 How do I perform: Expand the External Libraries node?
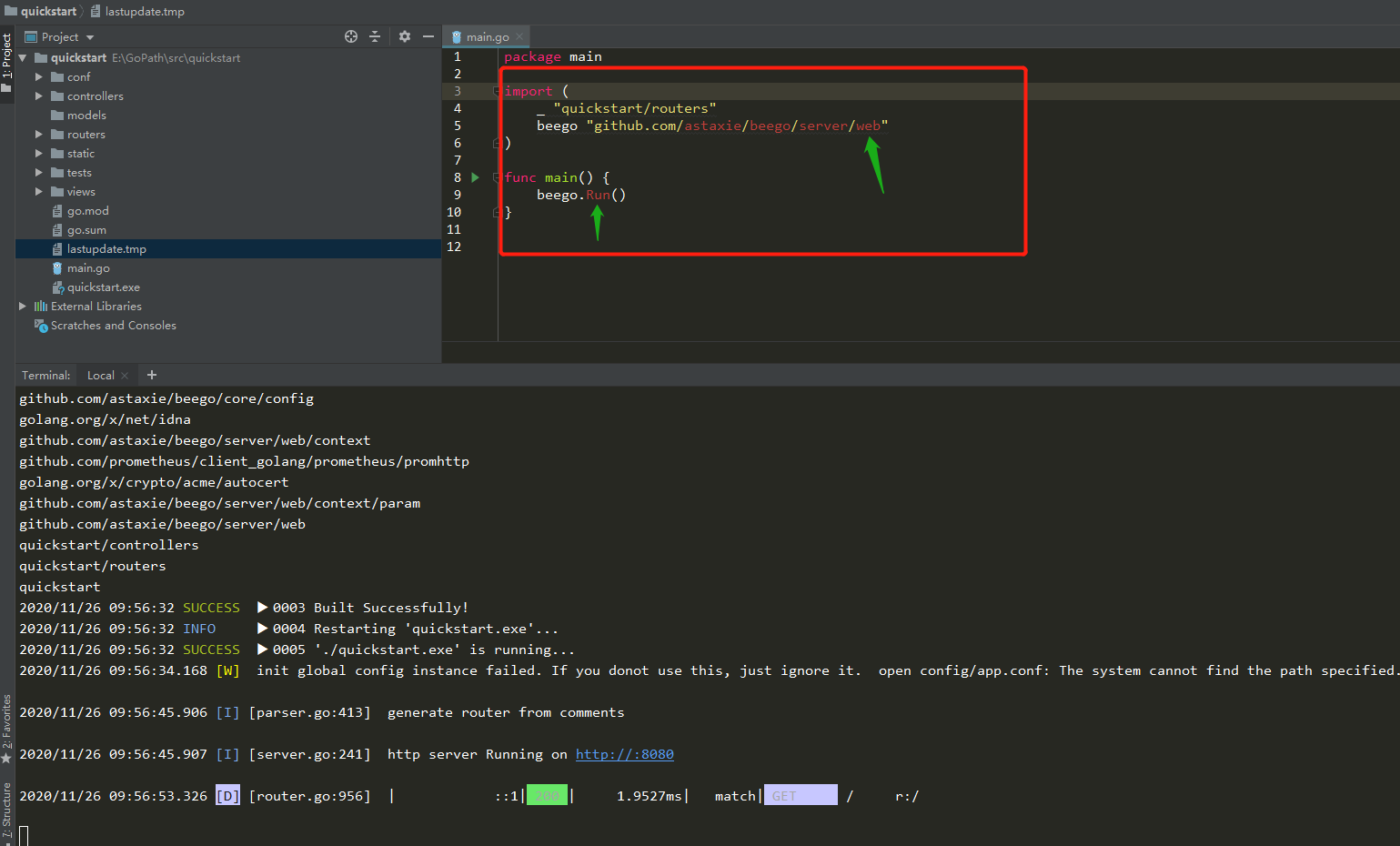coord(22,306)
